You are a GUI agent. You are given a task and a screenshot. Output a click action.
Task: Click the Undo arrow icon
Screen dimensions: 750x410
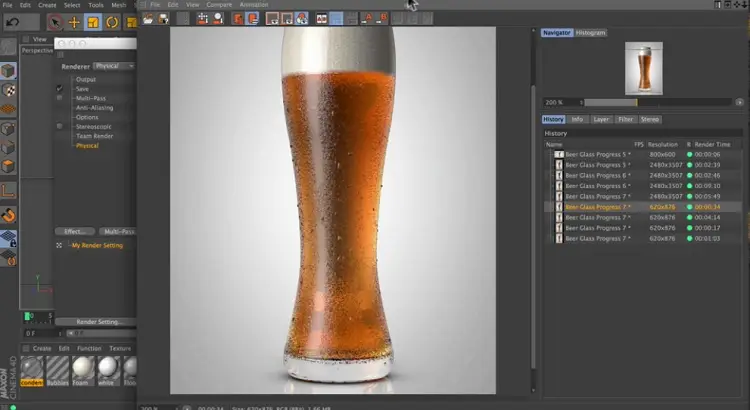[13, 22]
